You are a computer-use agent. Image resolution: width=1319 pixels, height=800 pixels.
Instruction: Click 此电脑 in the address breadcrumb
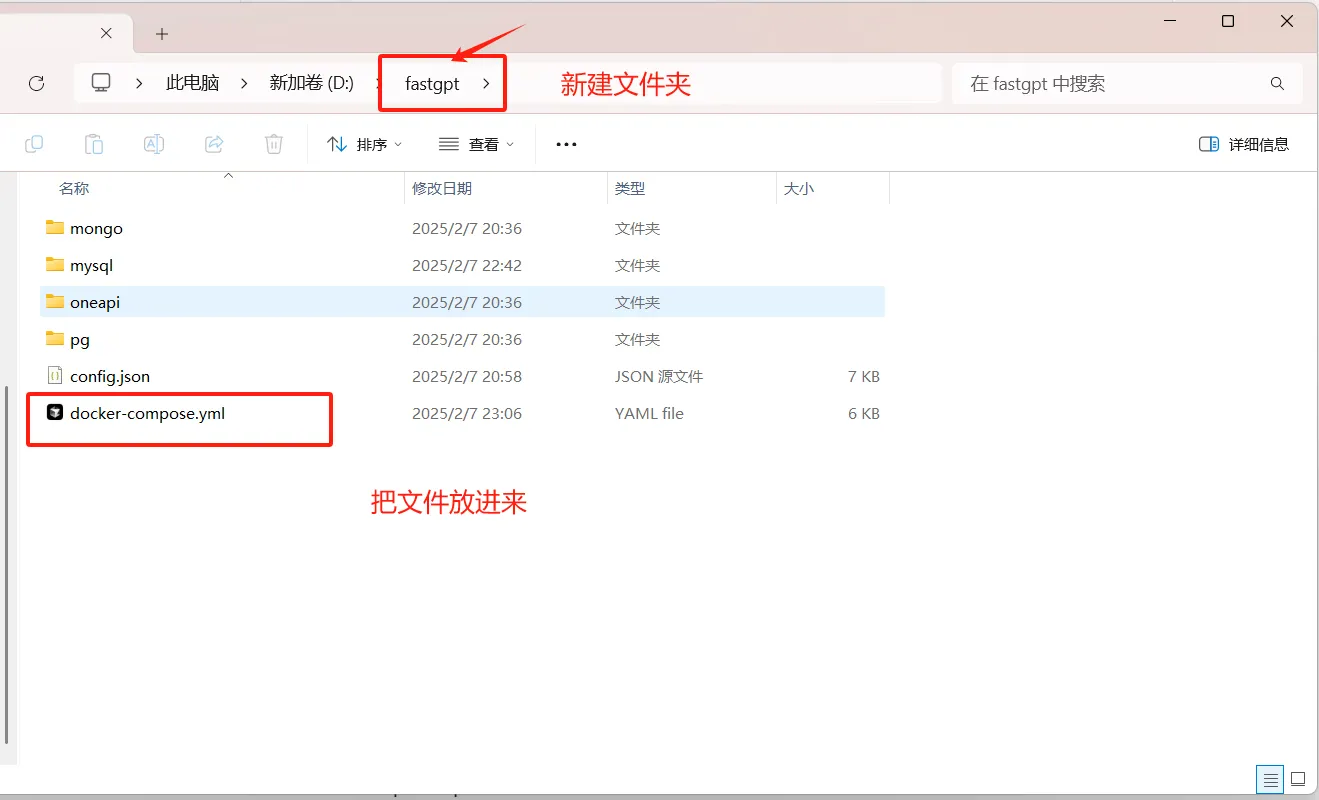coord(192,83)
